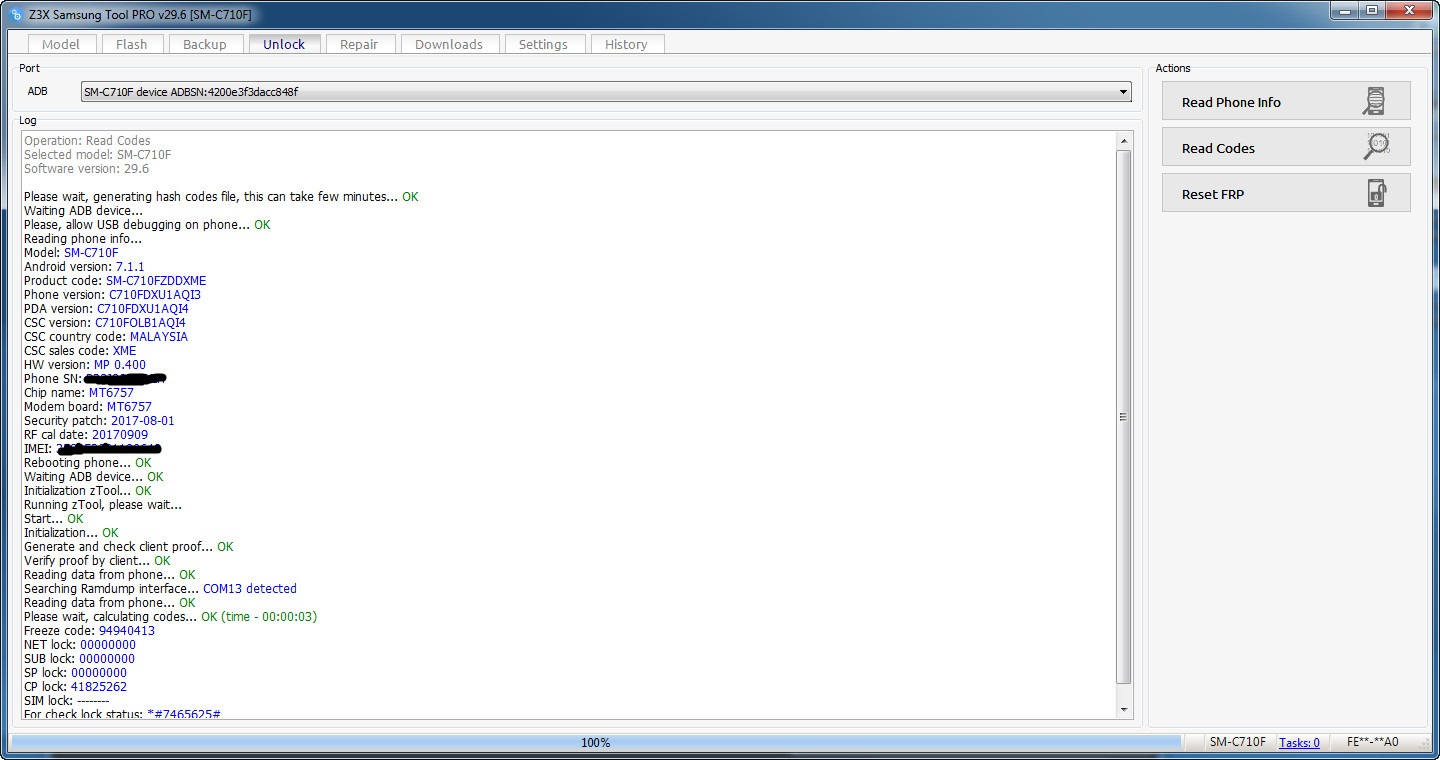
Task: Open the Settings tab
Action: tap(543, 44)
